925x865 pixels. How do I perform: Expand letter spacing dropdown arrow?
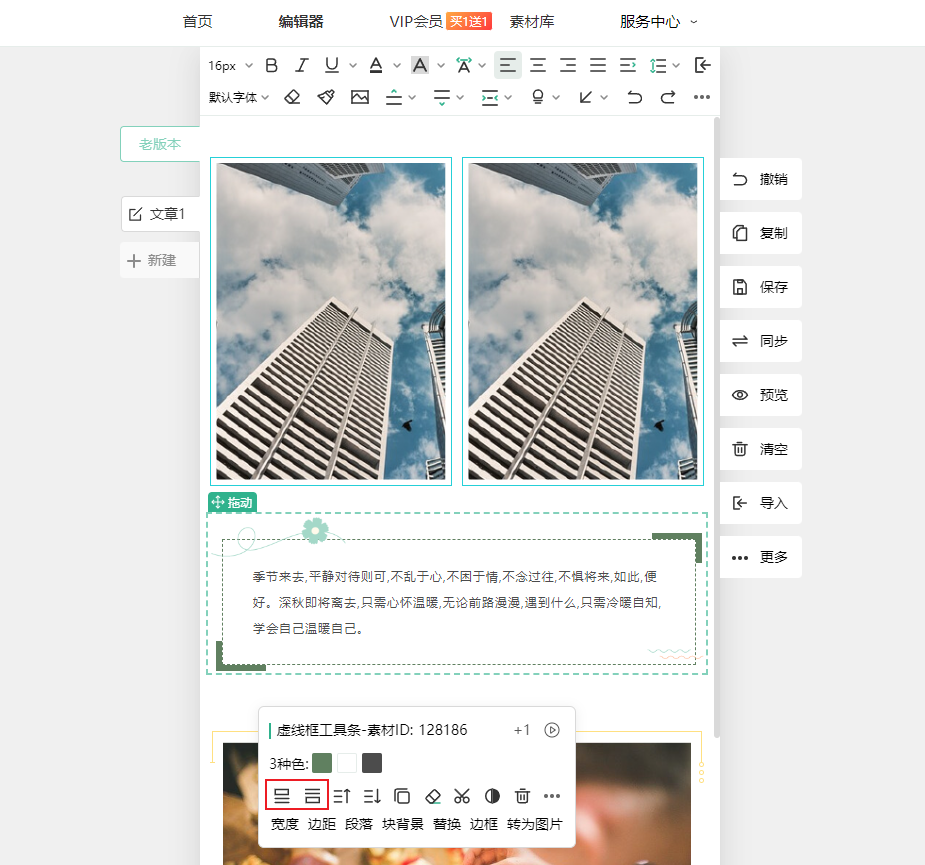click(482, 65)
